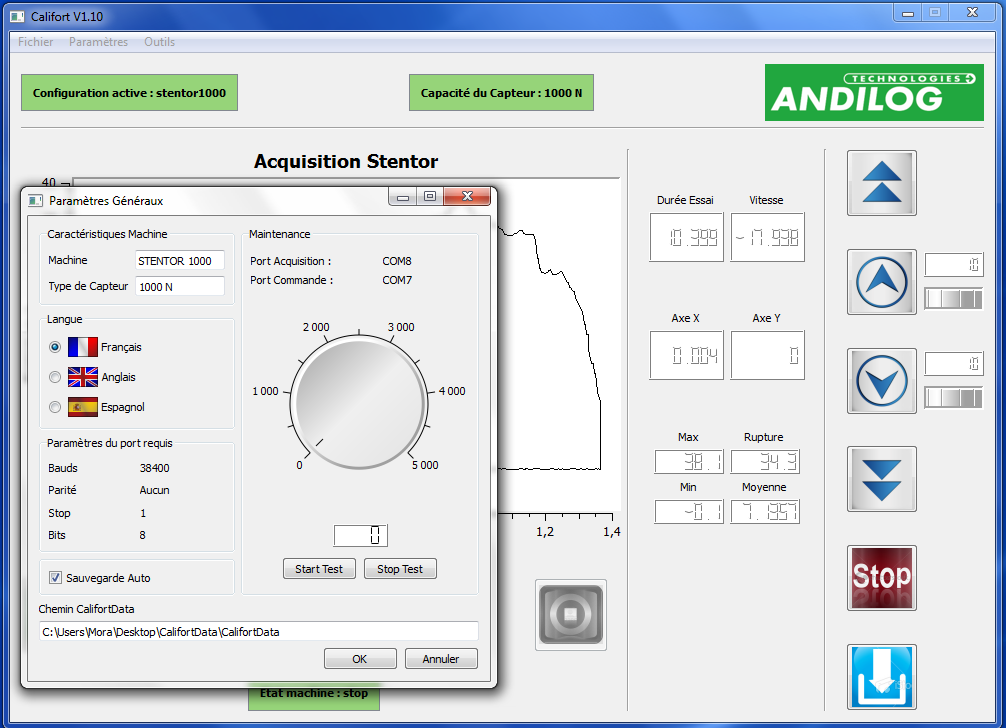The height and width of the screenshot is (728, 1006).
Task: Click the speed value box beside up arrow
Action: (x=953, y=264)
